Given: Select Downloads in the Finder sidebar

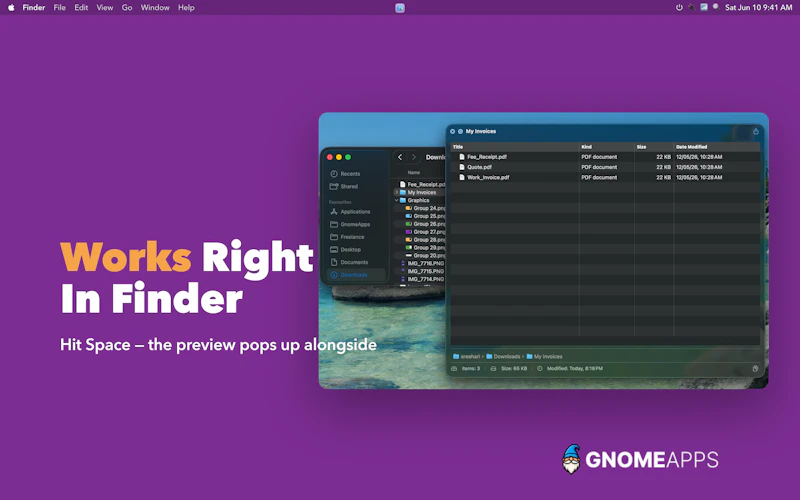Looking at the screenshot, I should (x=356, y=275).
